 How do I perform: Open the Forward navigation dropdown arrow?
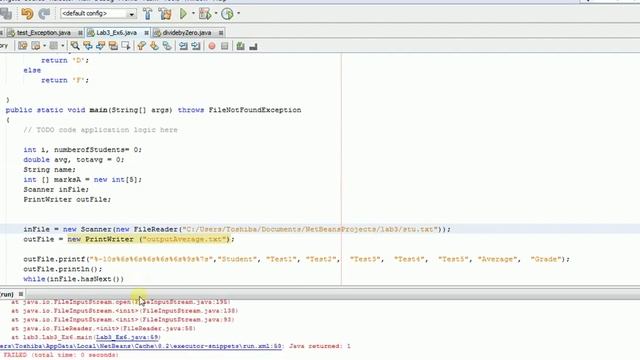pos(62,46)
